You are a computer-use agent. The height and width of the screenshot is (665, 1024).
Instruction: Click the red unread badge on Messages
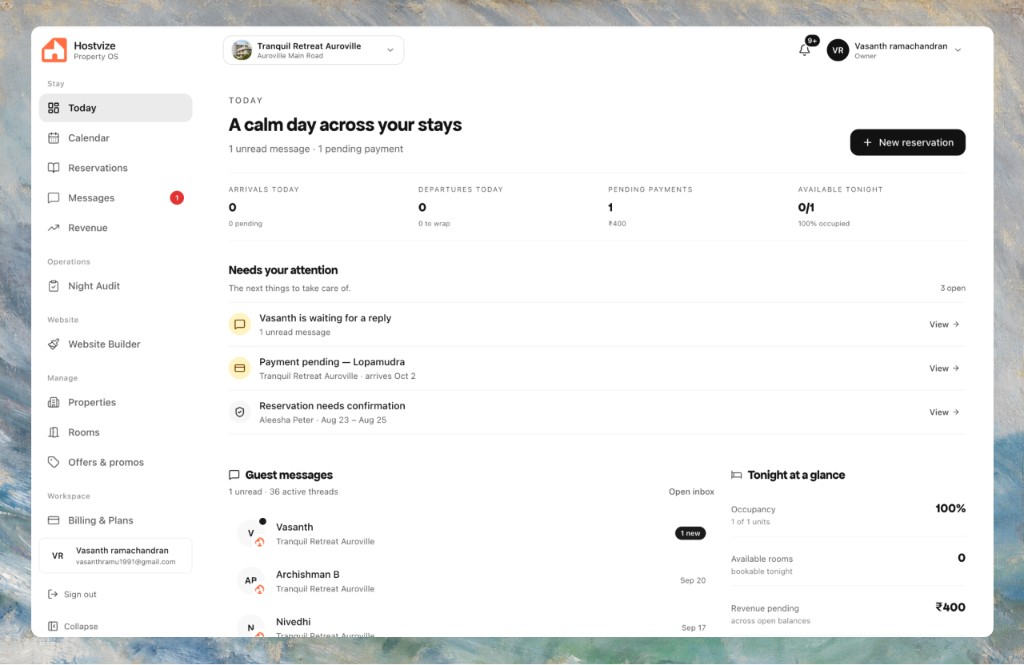click(x=177, y=198)
